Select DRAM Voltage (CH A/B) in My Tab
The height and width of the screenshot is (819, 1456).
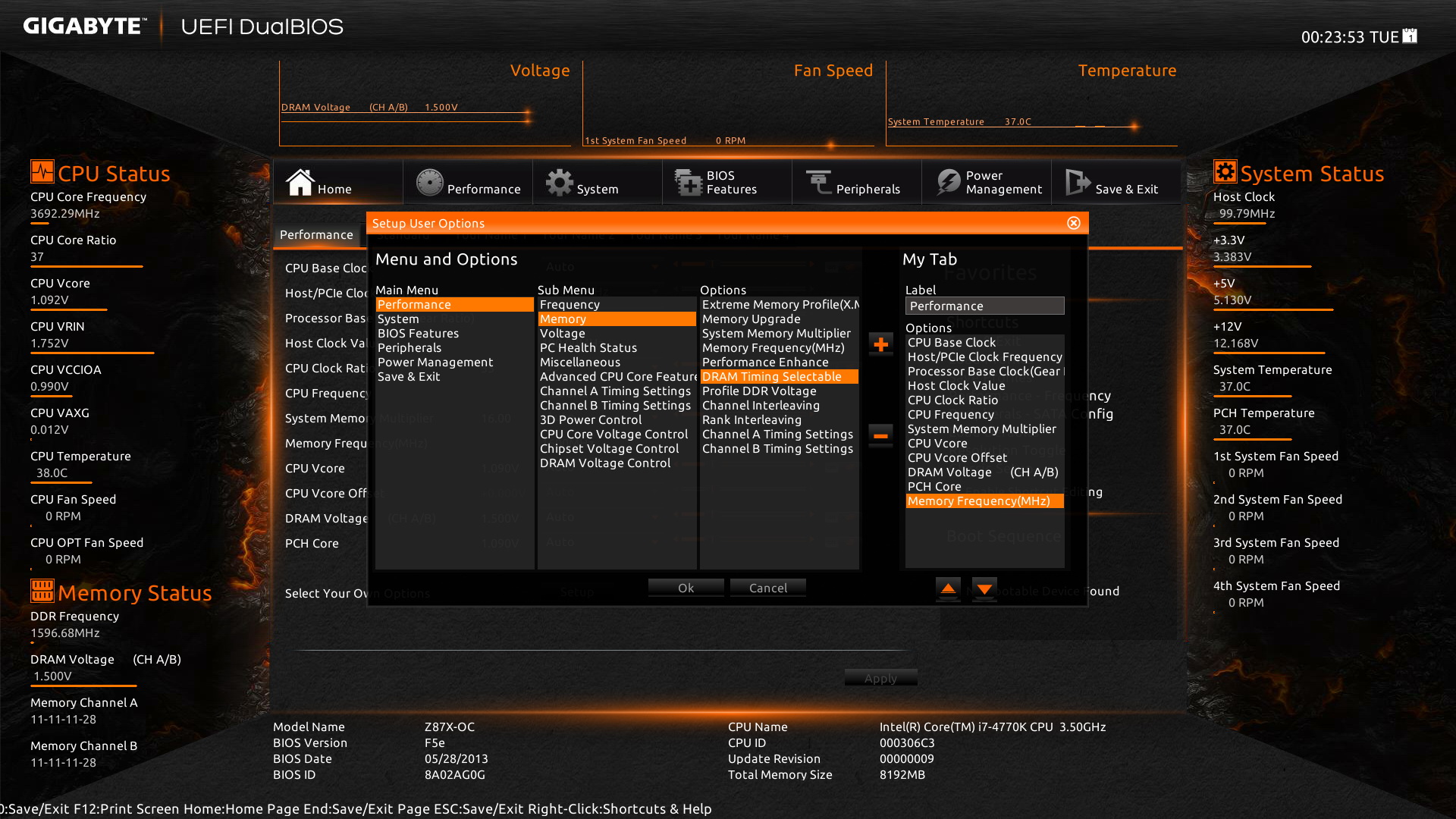click(984, 472)
